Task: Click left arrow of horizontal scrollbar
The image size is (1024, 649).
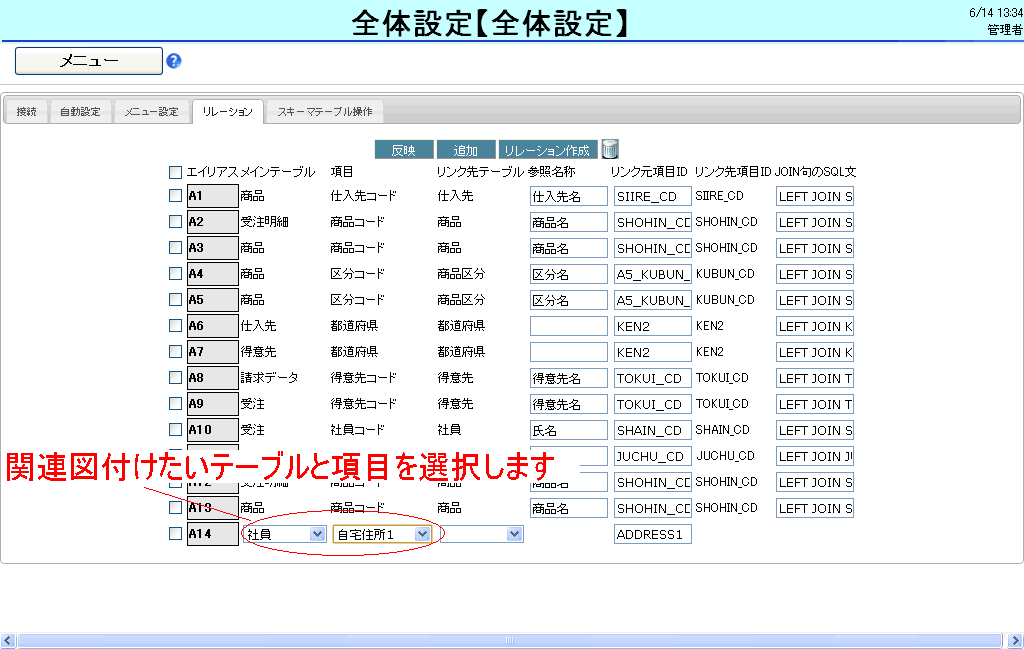Action: pyautogui.click(x=7, y=640)
